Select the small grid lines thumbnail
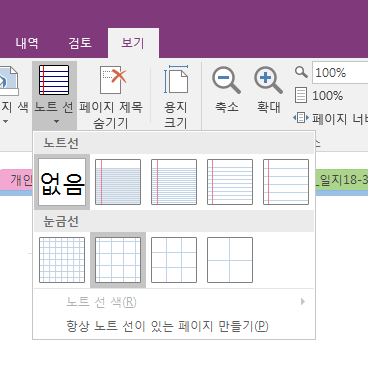This screenshot has height=375, width=368. (x=62, y=260)
